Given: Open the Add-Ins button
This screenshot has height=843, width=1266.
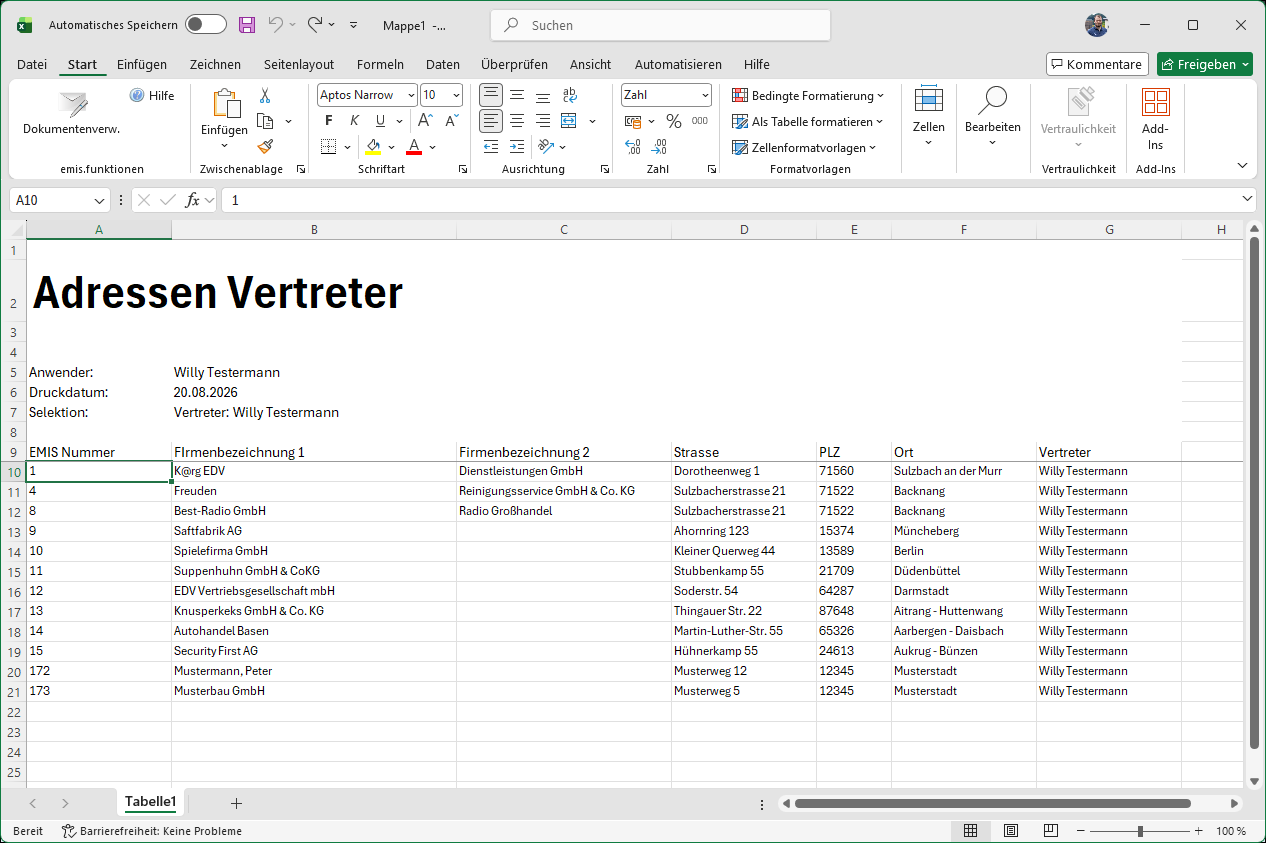Looking at the screenshot, I should tap(1155, 118).
